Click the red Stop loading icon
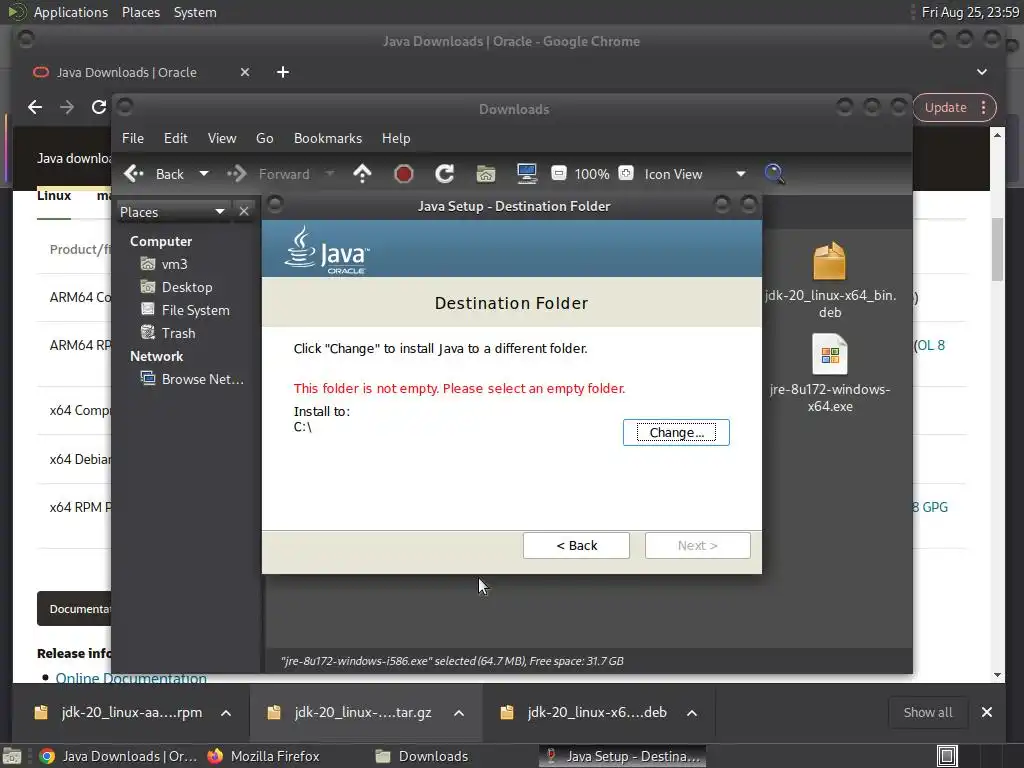The image size is (1024, 768). (404, 174)
